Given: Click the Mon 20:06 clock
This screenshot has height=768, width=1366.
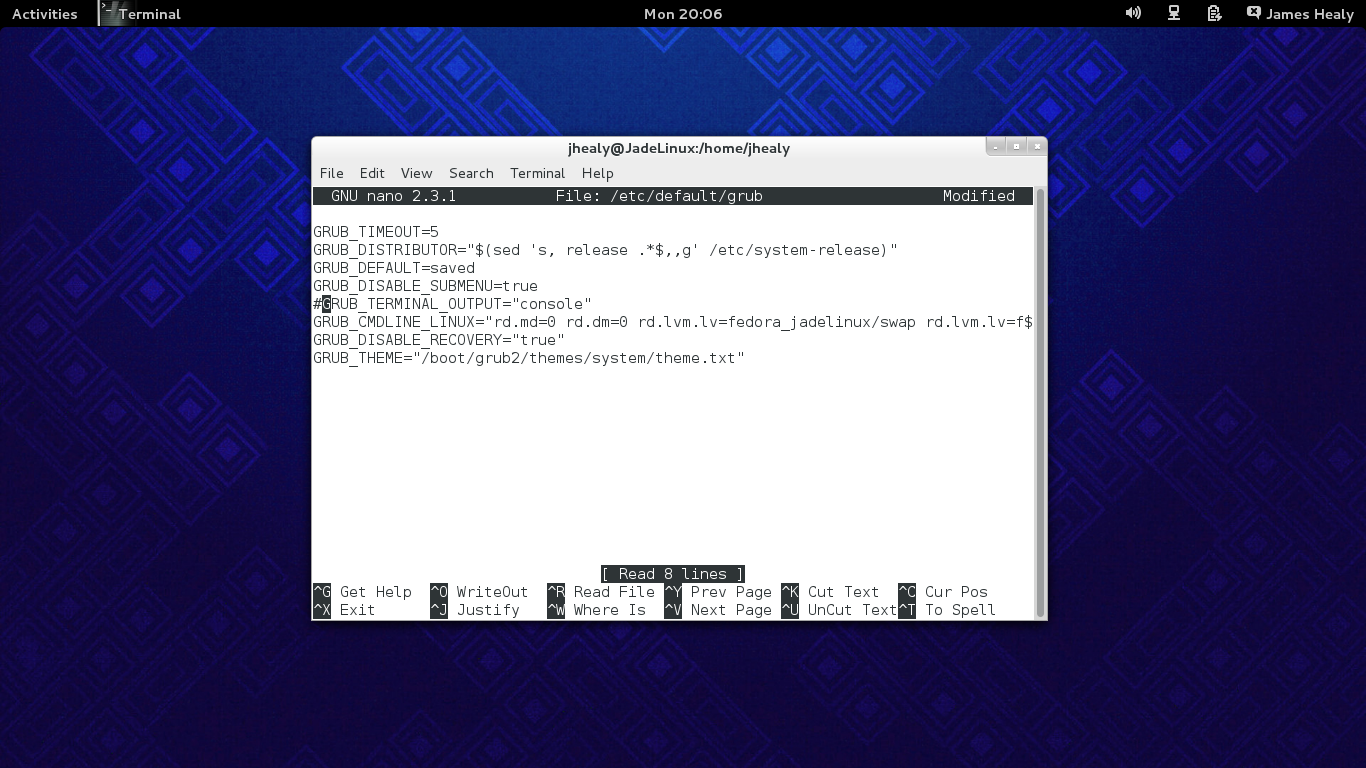Looking at the screenshot, I should coord(683,14).
